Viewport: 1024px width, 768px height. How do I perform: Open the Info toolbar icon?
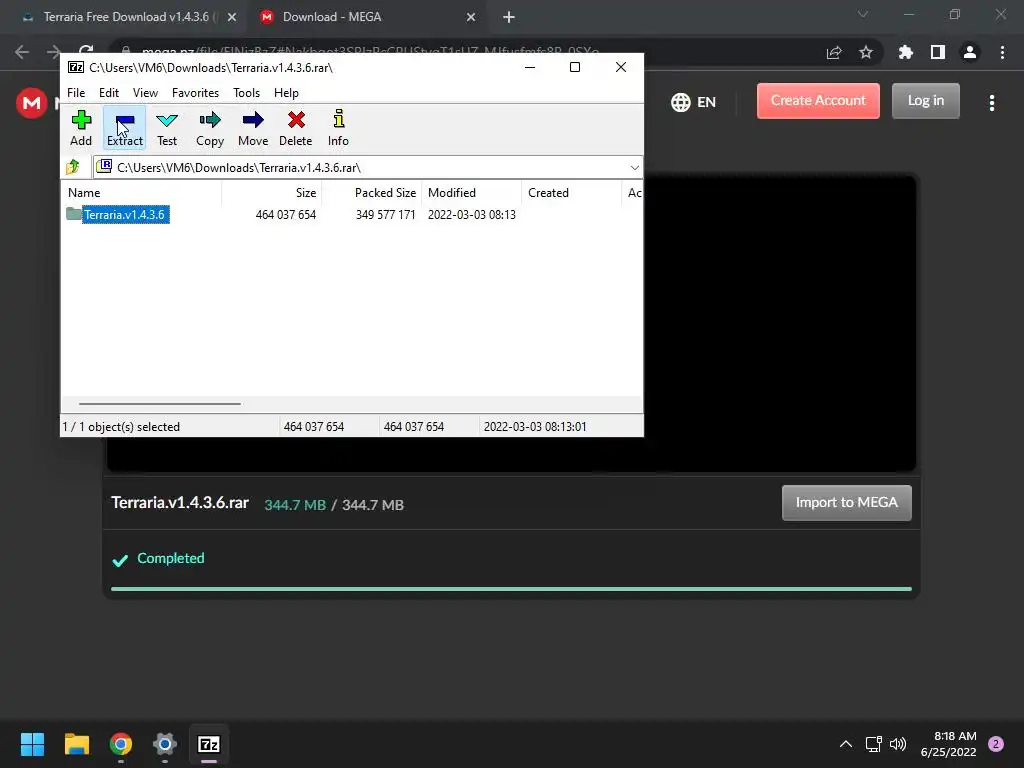point(338,127)
